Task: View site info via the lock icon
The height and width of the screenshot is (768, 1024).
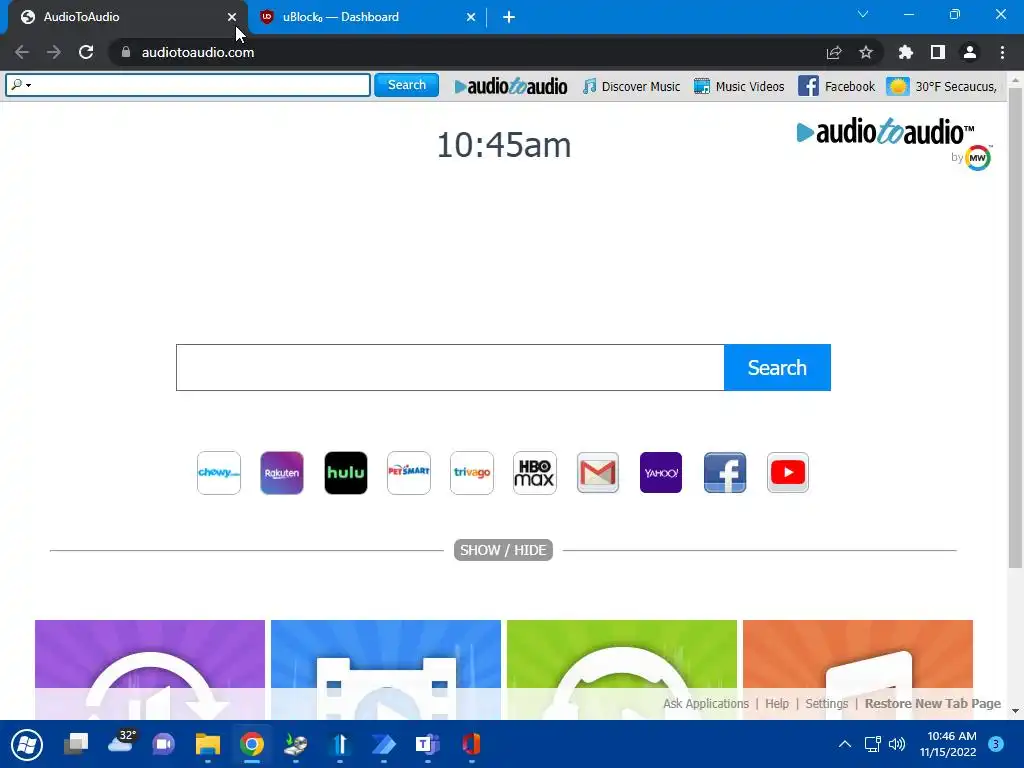Action: point(126,52)
